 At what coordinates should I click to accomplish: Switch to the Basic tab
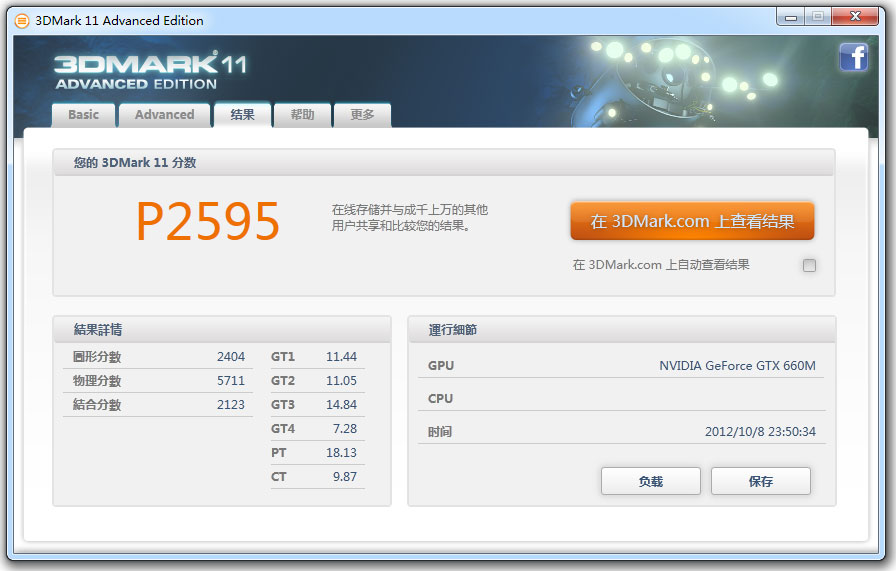[84, 115]
